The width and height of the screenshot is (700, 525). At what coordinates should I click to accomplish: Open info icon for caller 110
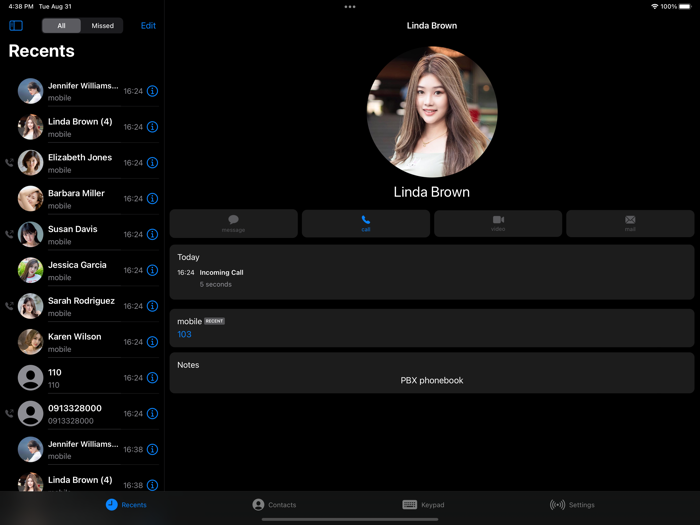click(152, 378)
